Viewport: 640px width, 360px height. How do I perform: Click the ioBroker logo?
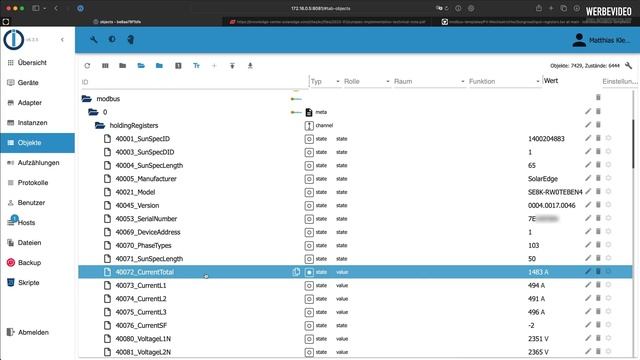coord(13,40)
